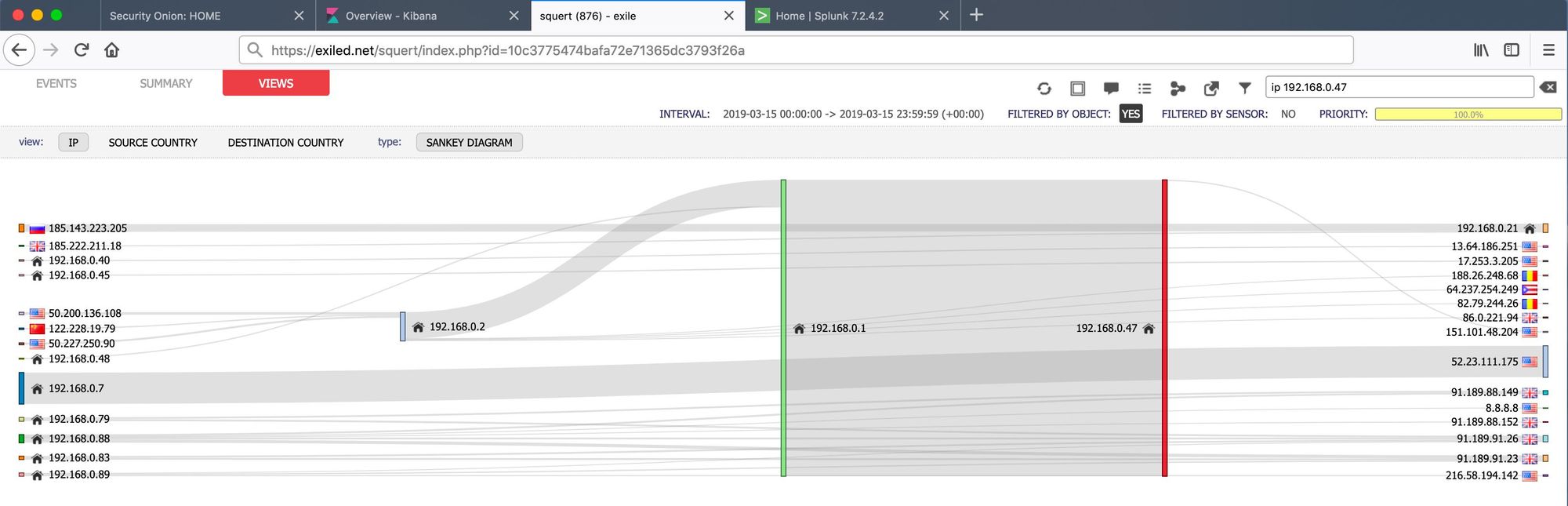
Task: Click the sensors branch icon
Action: pyautogui.click(x=1178, y=89)
